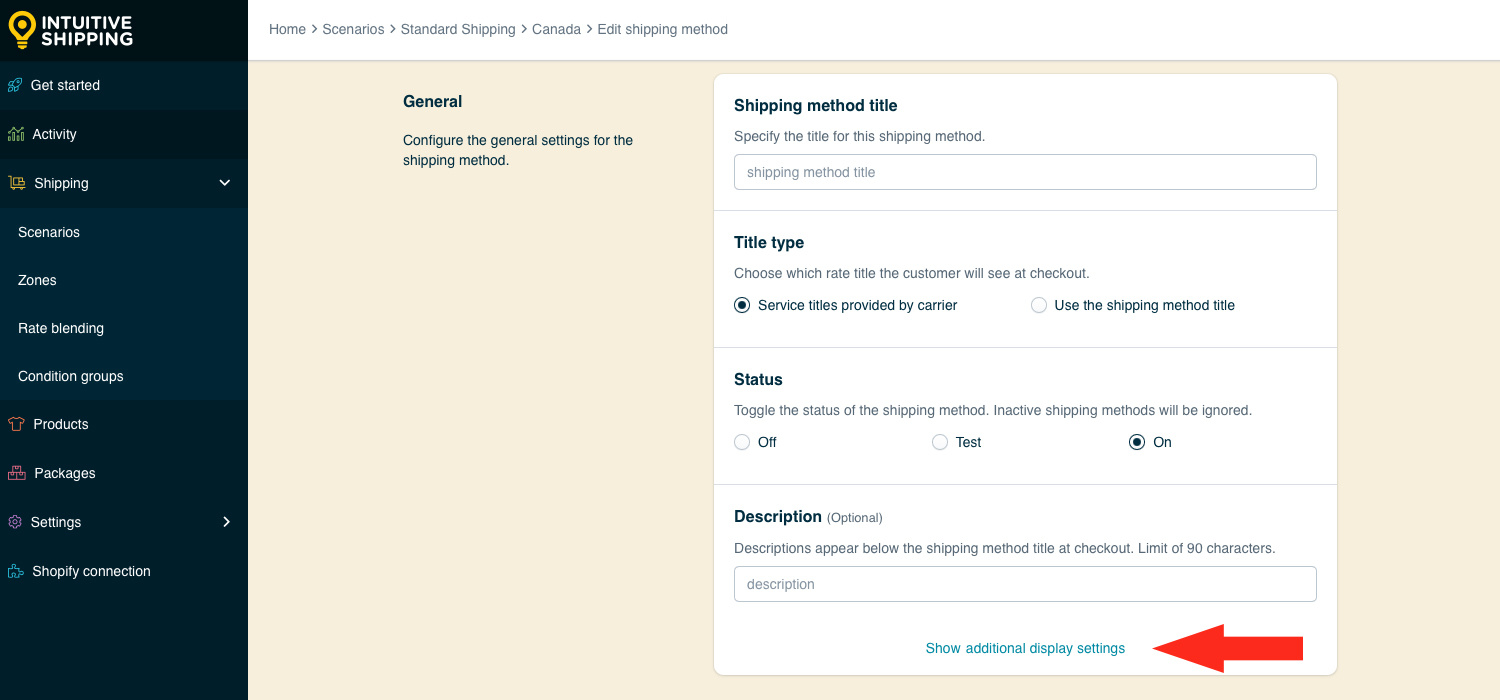Show additional display settings link
The image size is (1500, 700).
(1025, 648)
